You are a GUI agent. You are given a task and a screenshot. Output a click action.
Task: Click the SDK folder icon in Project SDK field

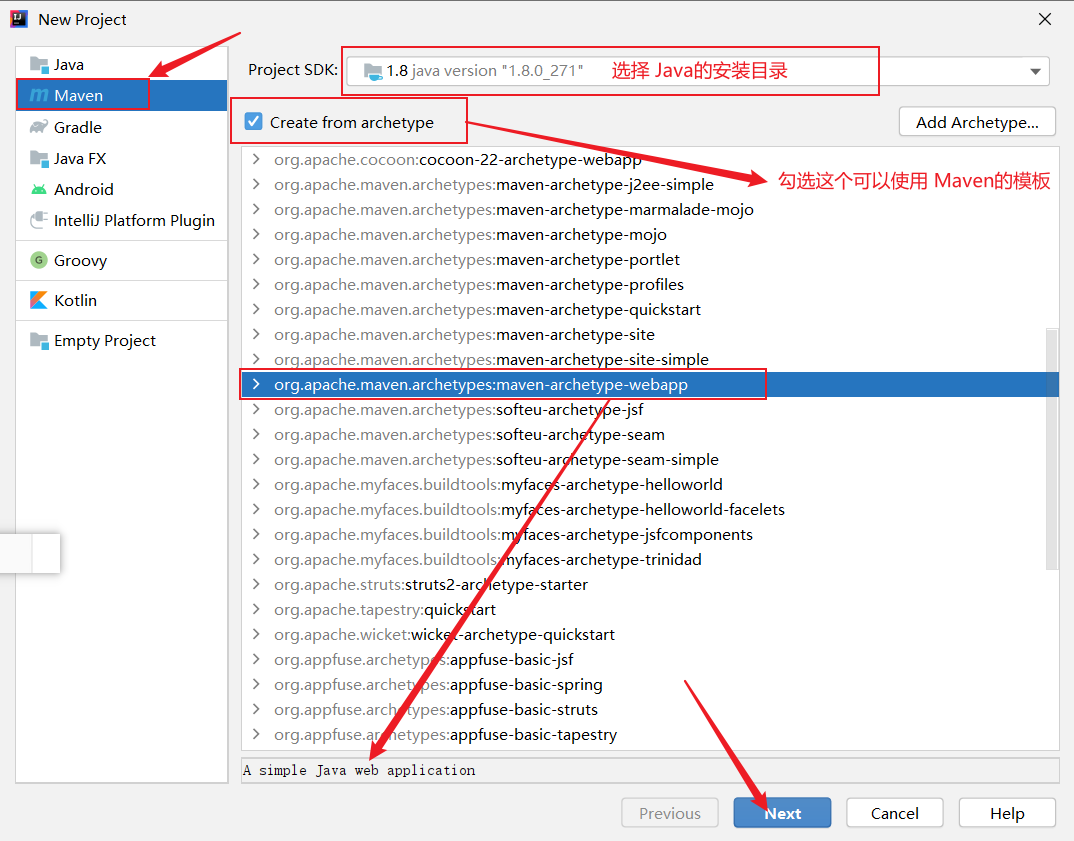(373, 71)
